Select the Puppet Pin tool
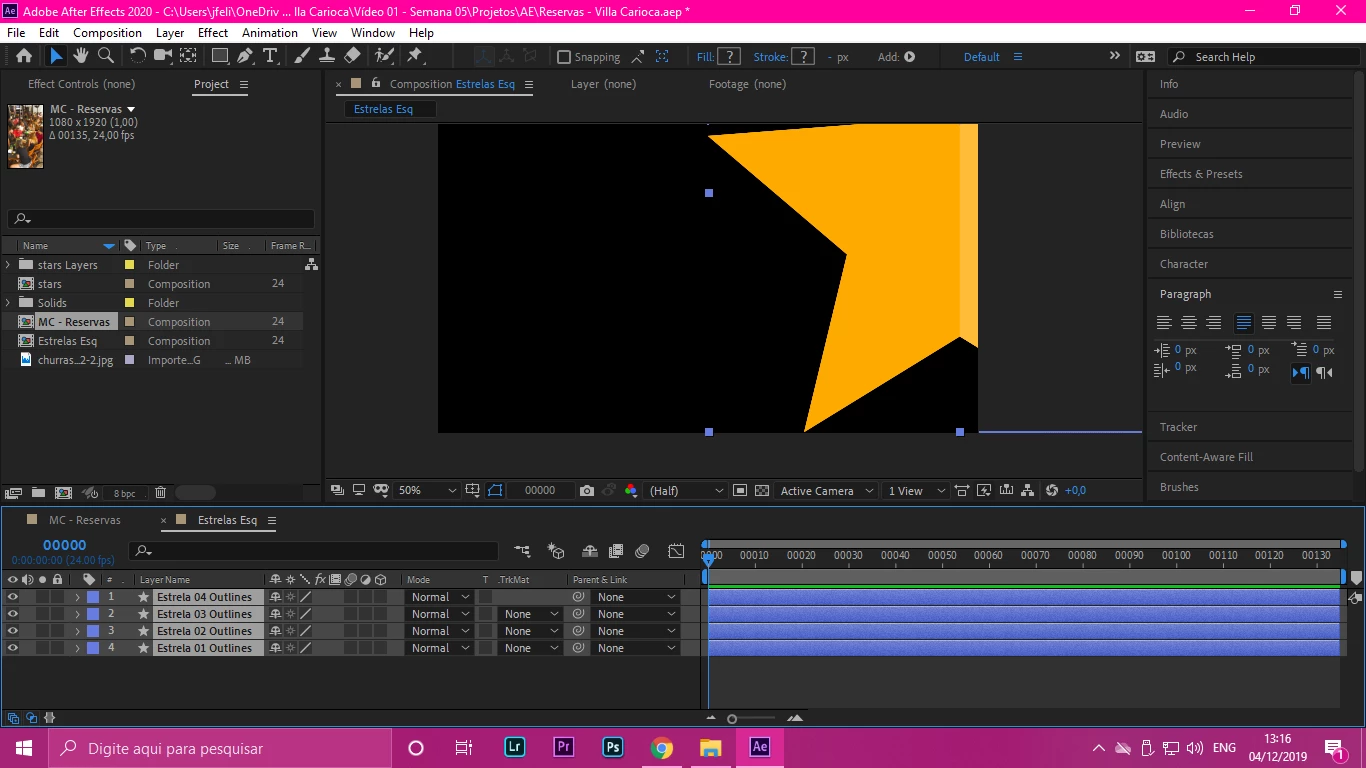 415,56
